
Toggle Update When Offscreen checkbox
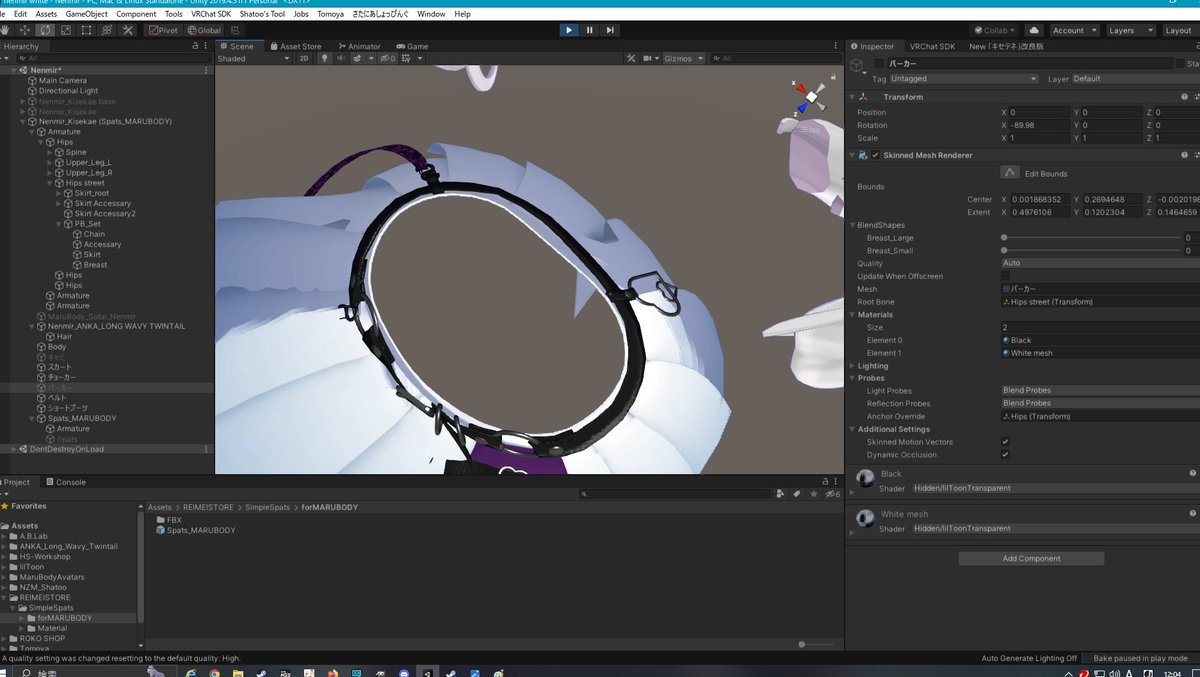point(1005,276)
